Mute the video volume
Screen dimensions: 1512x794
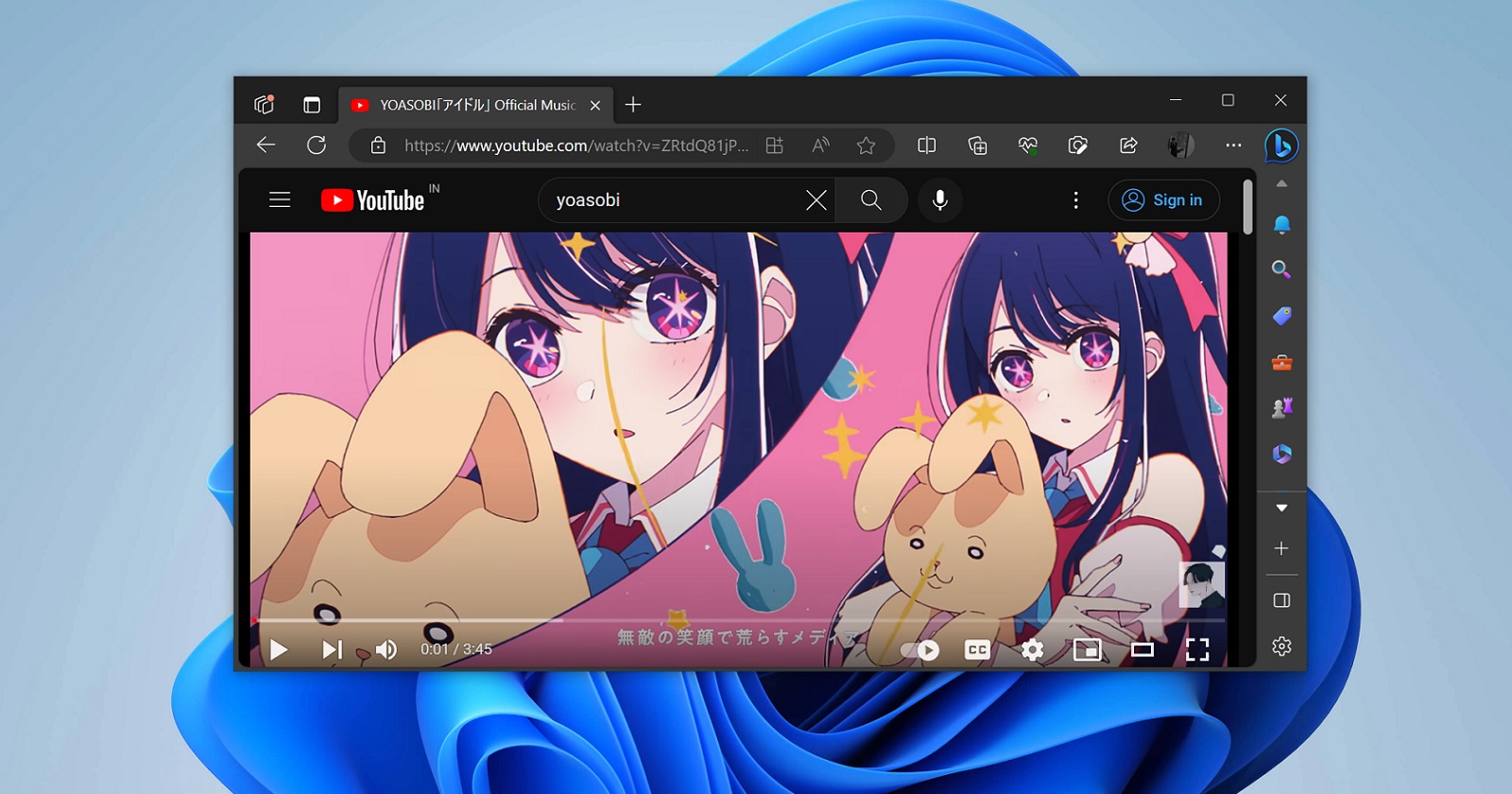tap(387, 649)
